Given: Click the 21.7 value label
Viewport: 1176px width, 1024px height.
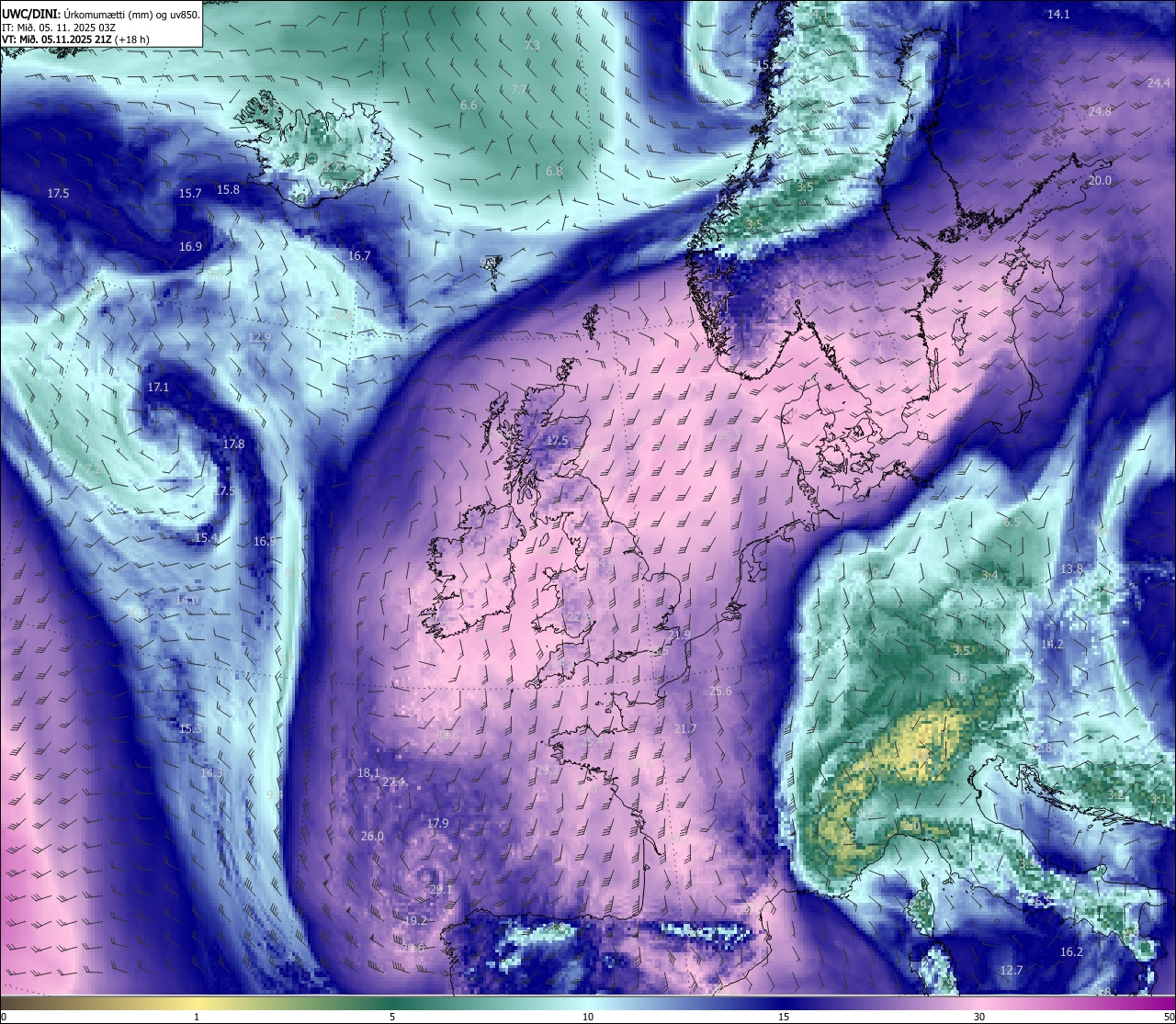Looking at the screenshot, I should pos(685,728).
